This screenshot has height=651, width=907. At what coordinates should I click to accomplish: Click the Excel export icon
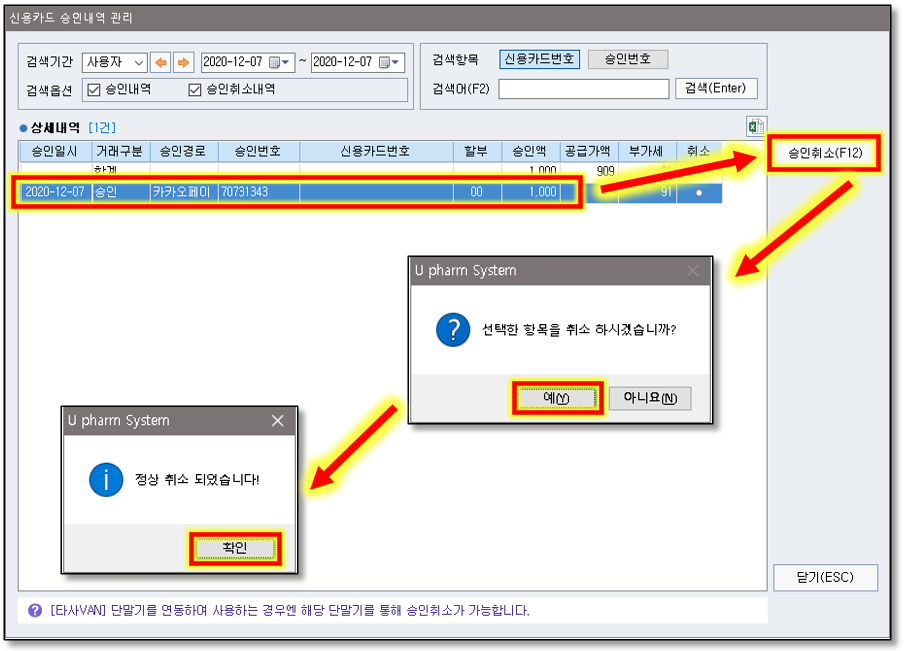[x=756, y=127]
